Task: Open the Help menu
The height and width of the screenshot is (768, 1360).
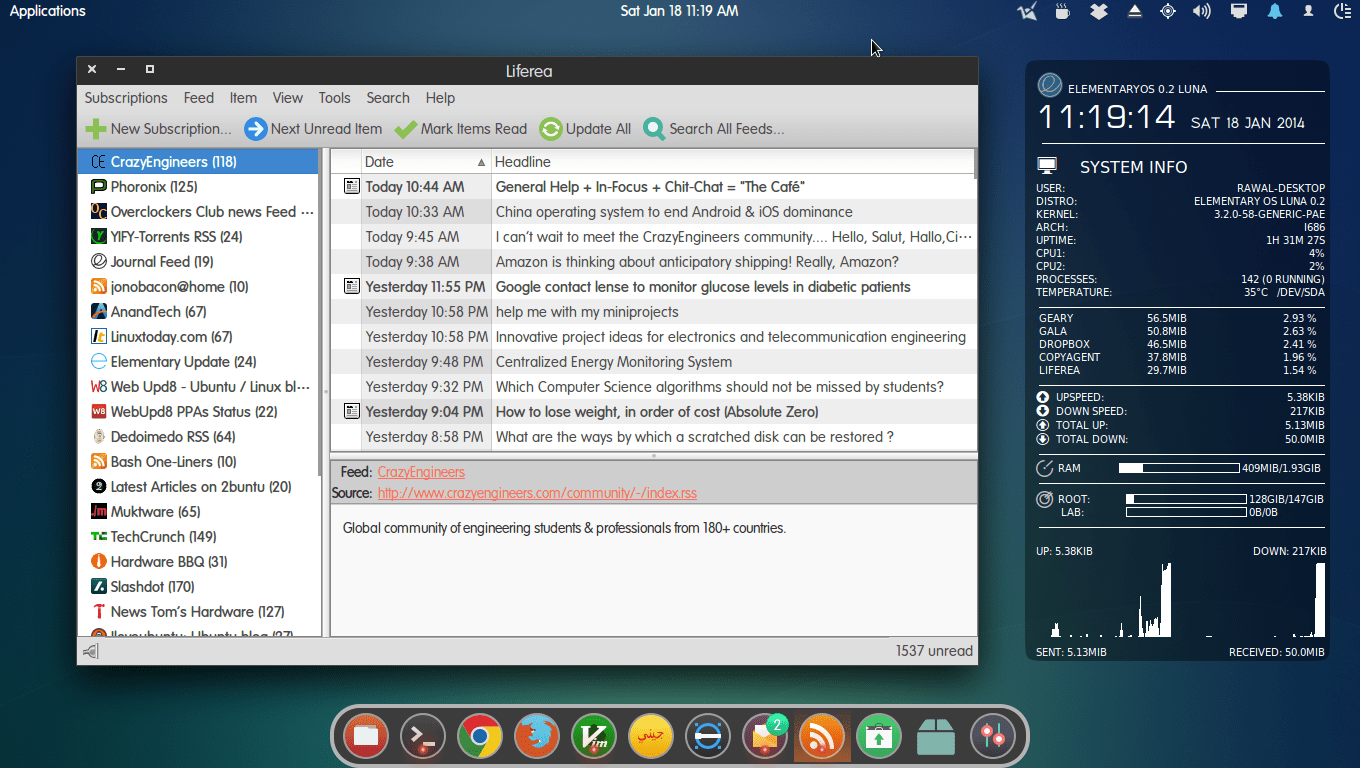Action: [x=440, y=98]
